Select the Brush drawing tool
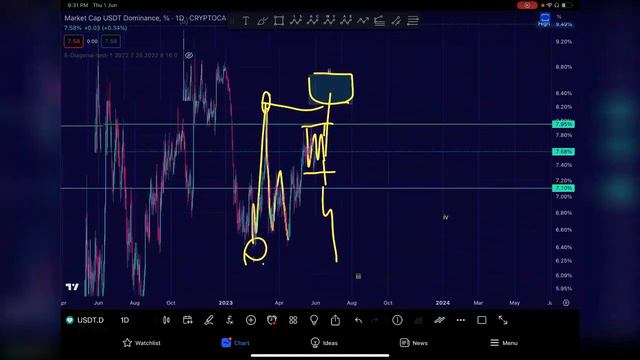Image resolution: width=640 pixels, height=360 pixels. (262, 21)
